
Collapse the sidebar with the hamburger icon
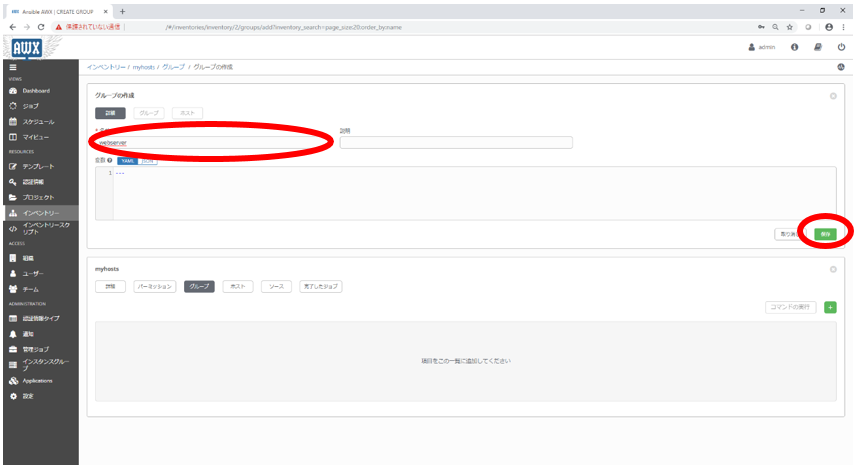(x=12, y=66)
